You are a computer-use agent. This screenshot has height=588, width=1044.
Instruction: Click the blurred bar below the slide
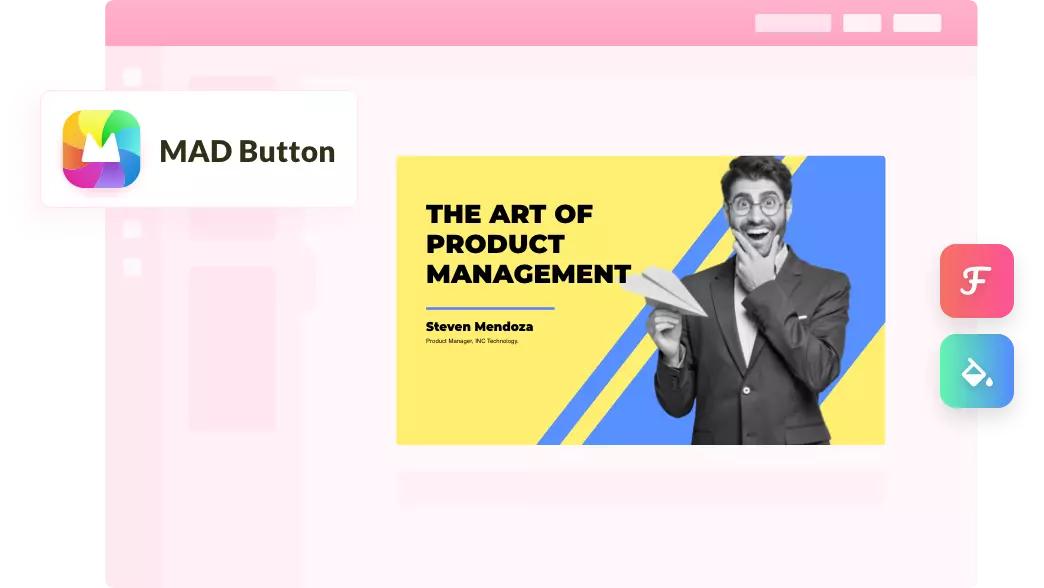640,487
